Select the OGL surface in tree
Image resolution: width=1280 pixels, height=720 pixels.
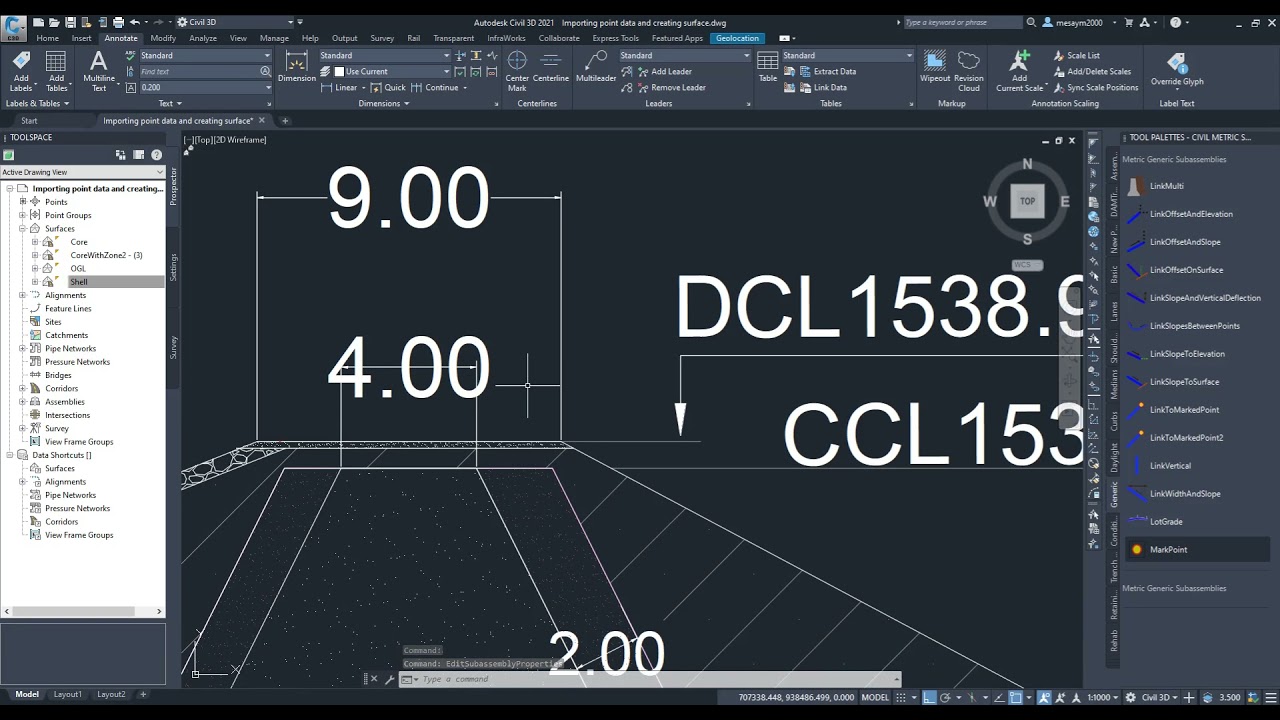point(78,269)
